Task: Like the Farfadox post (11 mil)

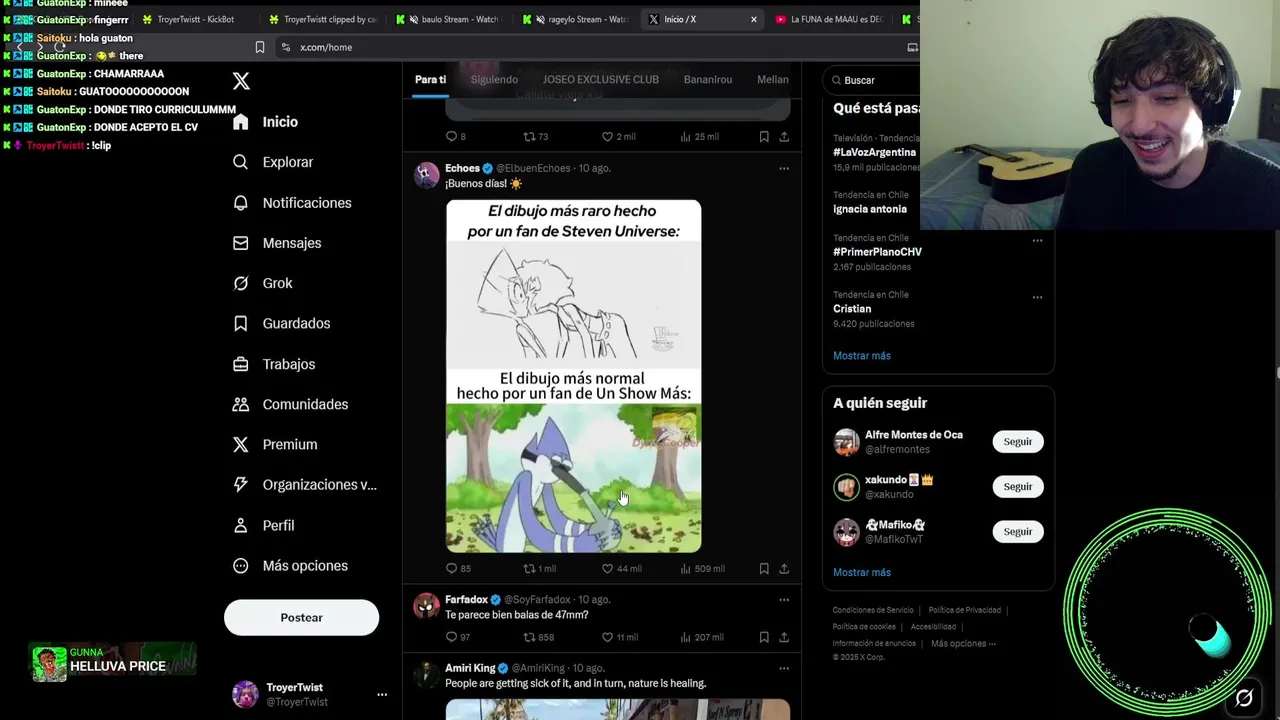Action: [x=619, y=637]
